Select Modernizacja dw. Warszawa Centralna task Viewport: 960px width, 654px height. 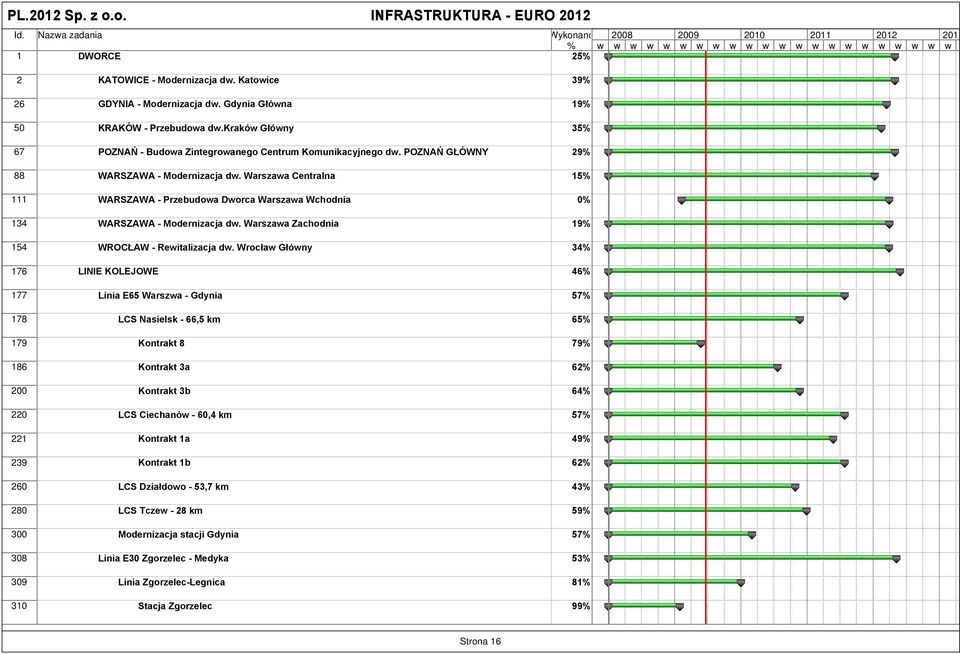[217, 176]
